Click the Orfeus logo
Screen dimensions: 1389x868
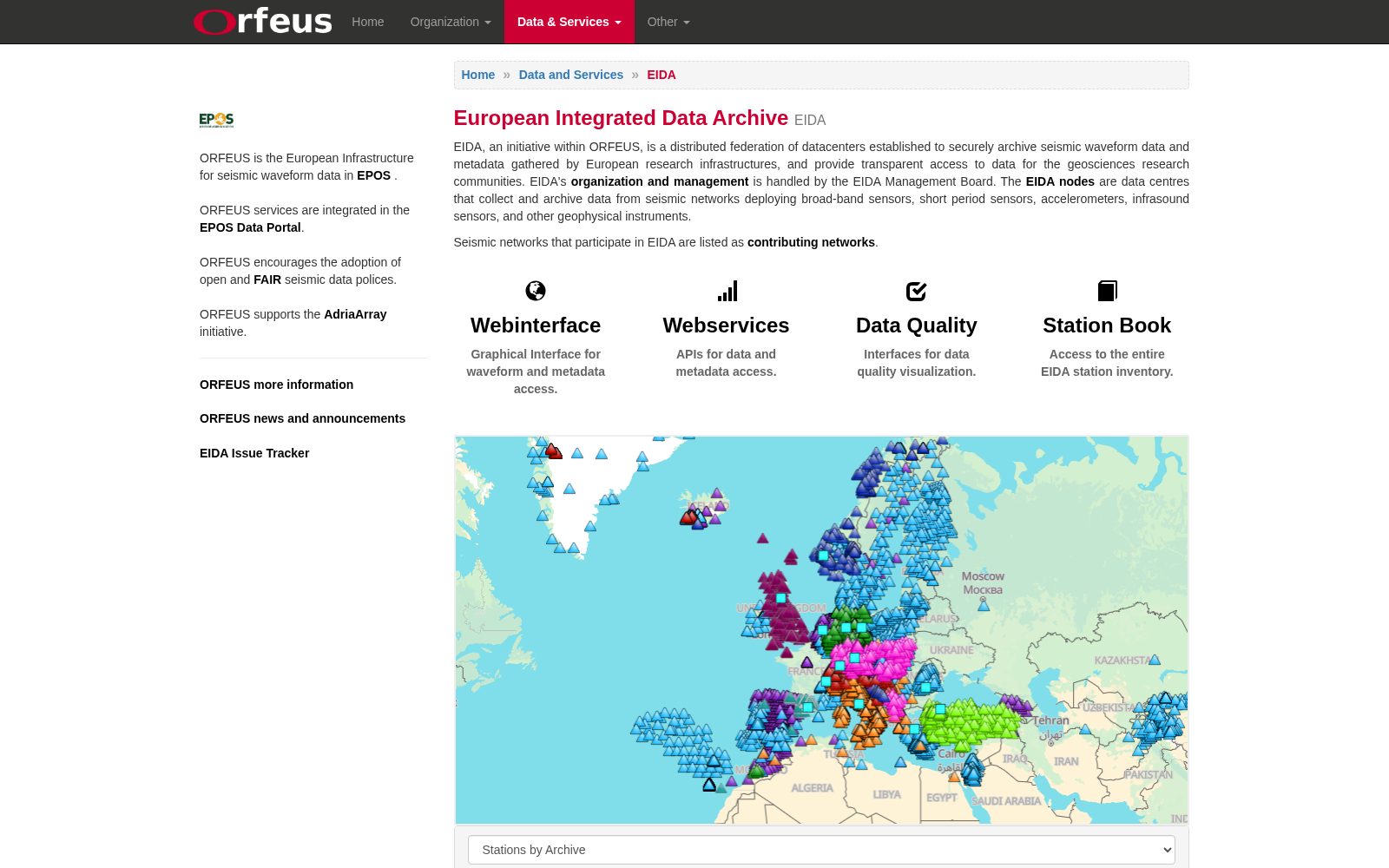pos(263,22)
